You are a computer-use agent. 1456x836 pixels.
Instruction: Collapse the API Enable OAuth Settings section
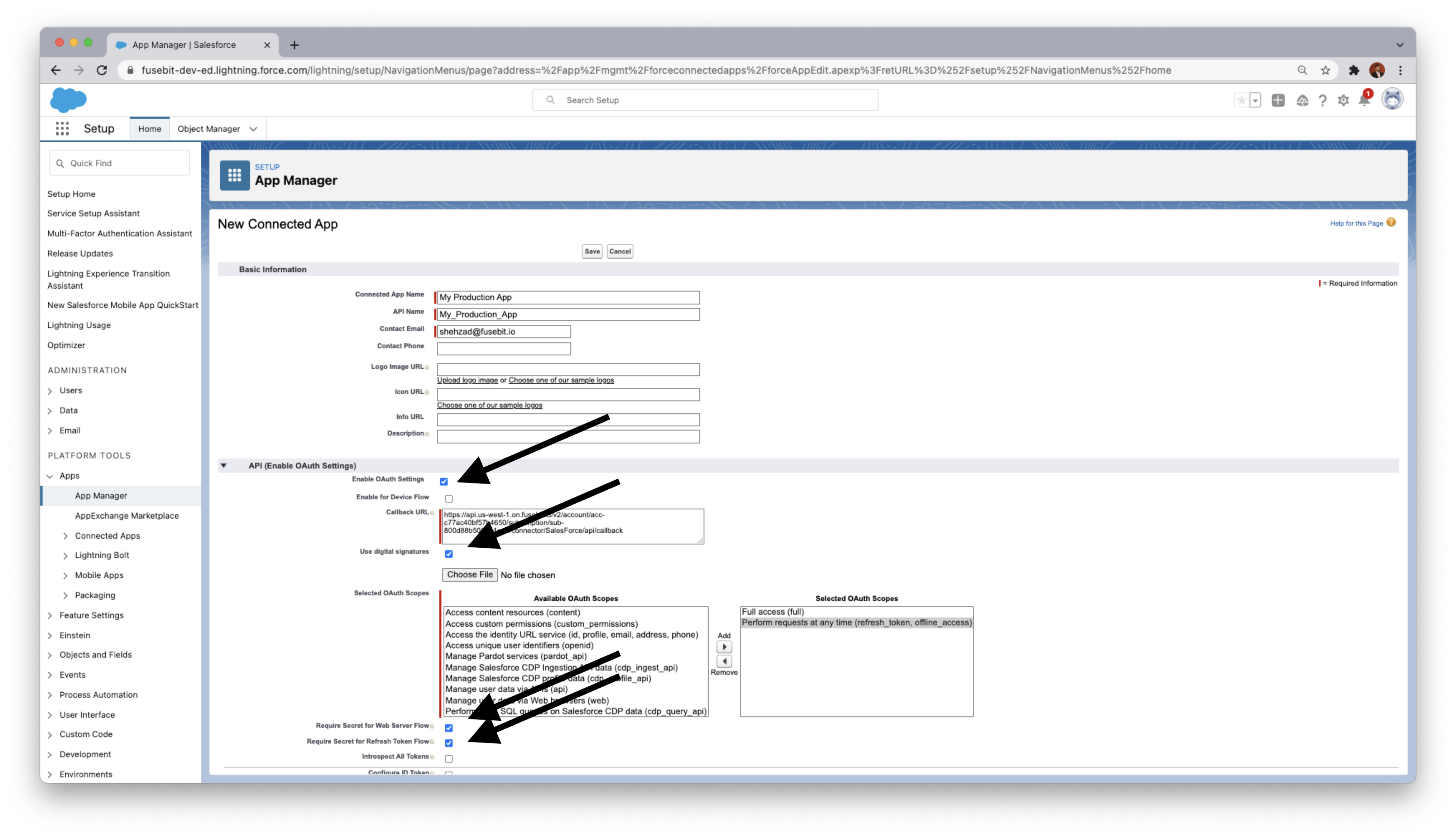224,466
